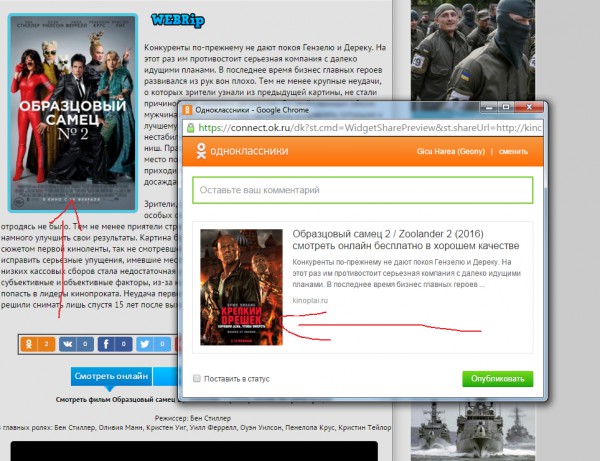The width and height of the screenshot is (600, 461).
Task: Click the 'Образцовый самец № 2' movie poster
Action: (73, 112)
